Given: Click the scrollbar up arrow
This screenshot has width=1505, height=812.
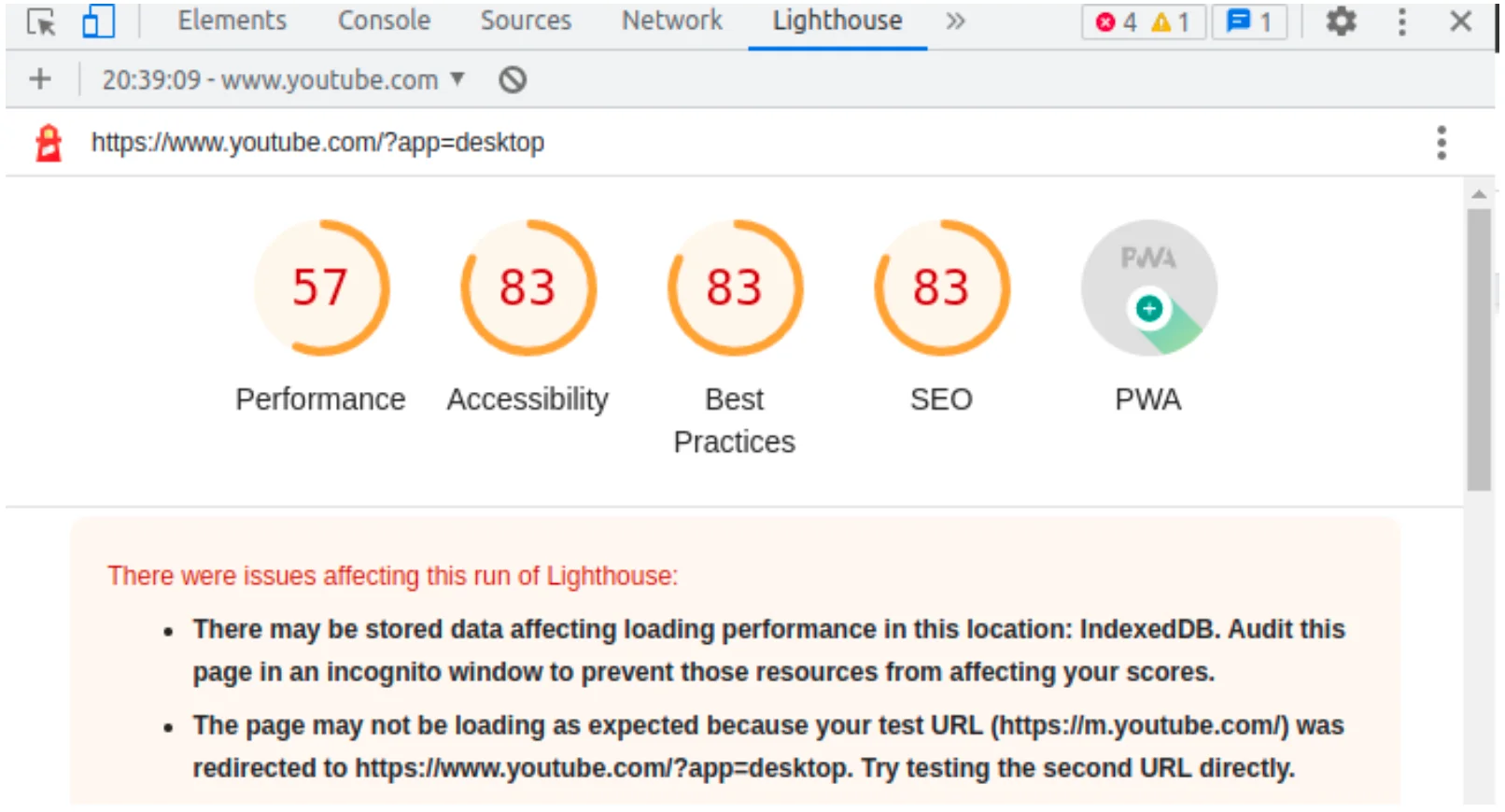Looking at the screenshot, I should point(1478,194).
